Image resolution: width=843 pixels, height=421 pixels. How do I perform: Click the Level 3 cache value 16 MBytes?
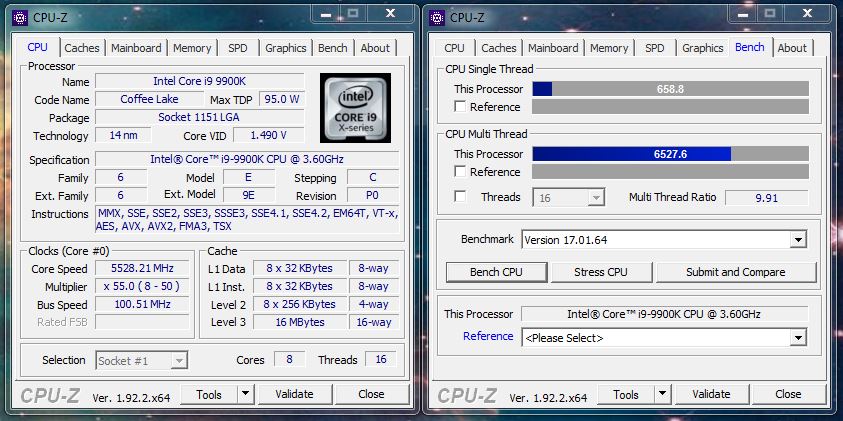point(299,322)
